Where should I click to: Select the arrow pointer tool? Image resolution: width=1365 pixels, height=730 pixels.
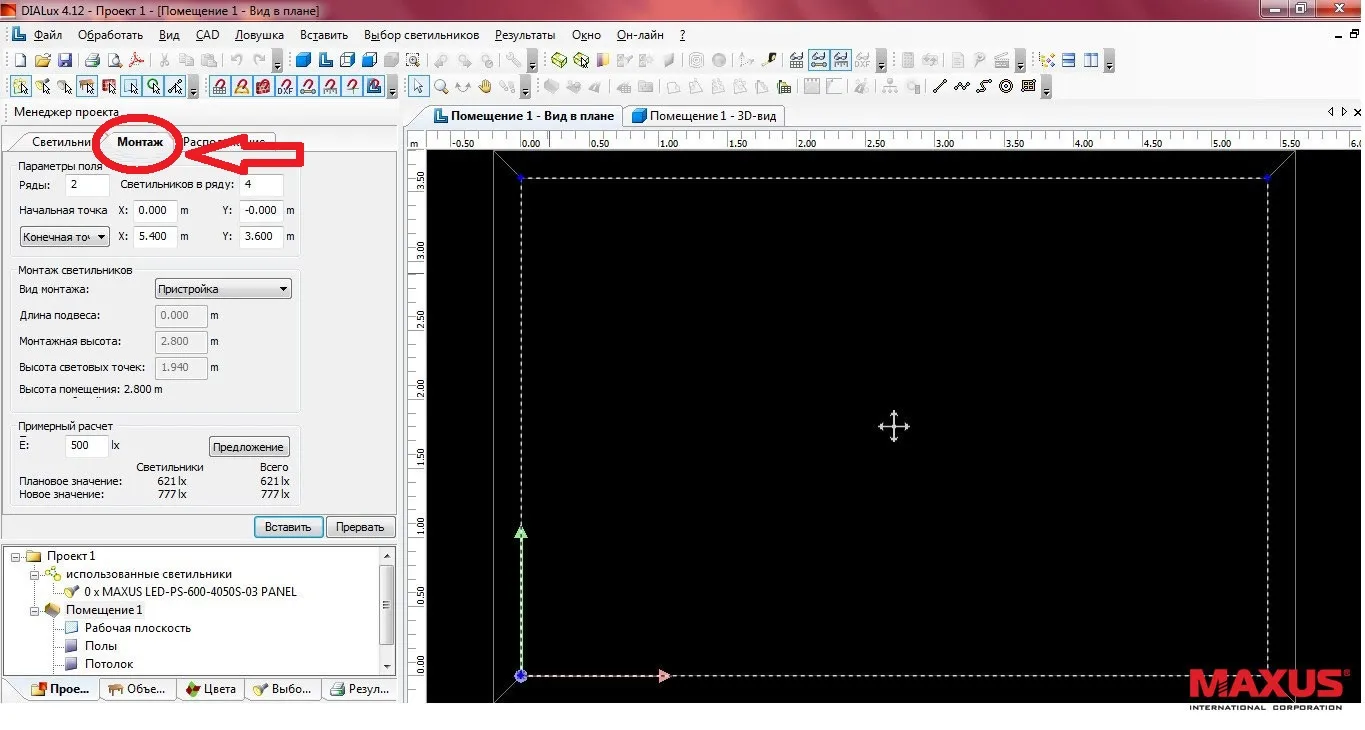tap(418, 86)
